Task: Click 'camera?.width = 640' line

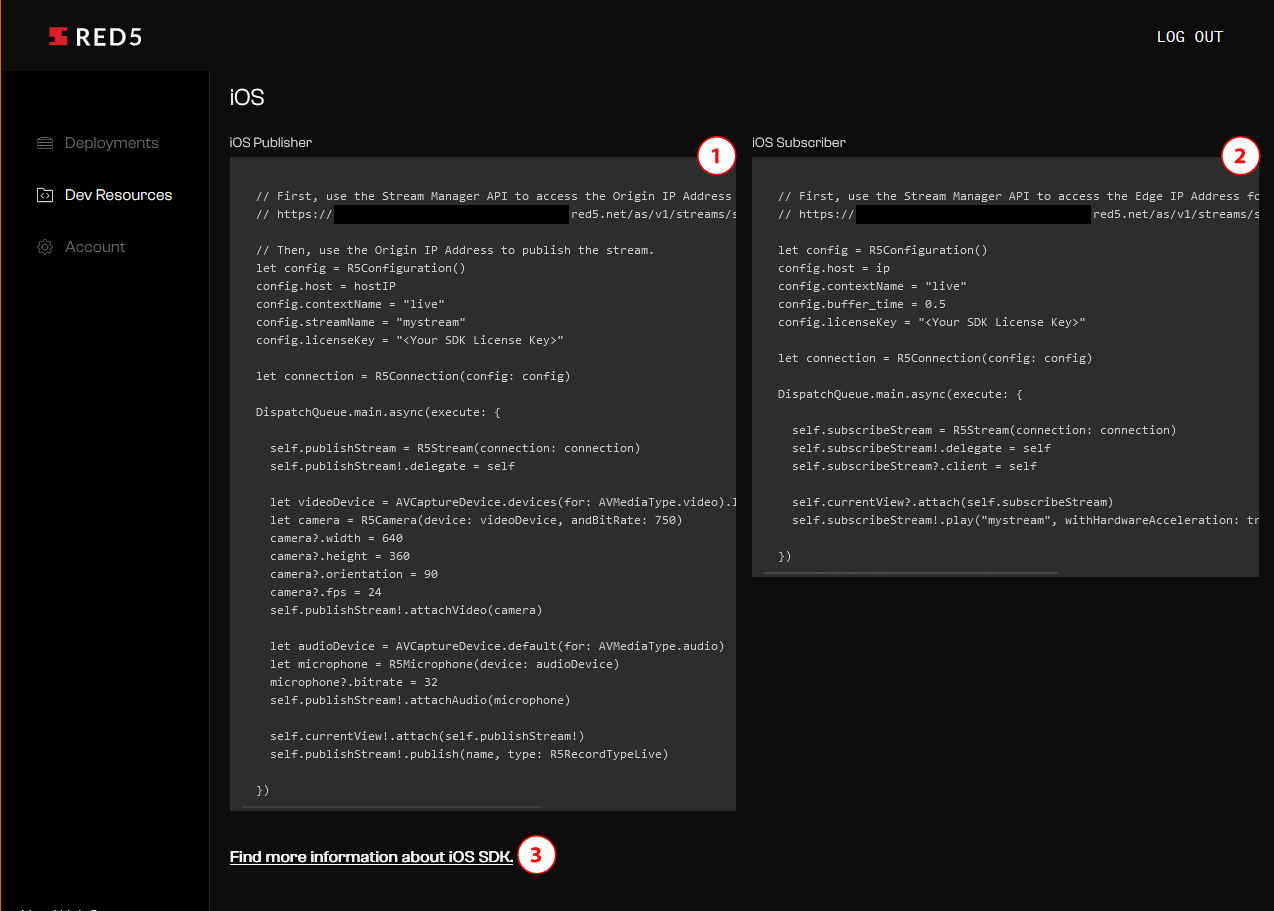Action: point(336,538)
